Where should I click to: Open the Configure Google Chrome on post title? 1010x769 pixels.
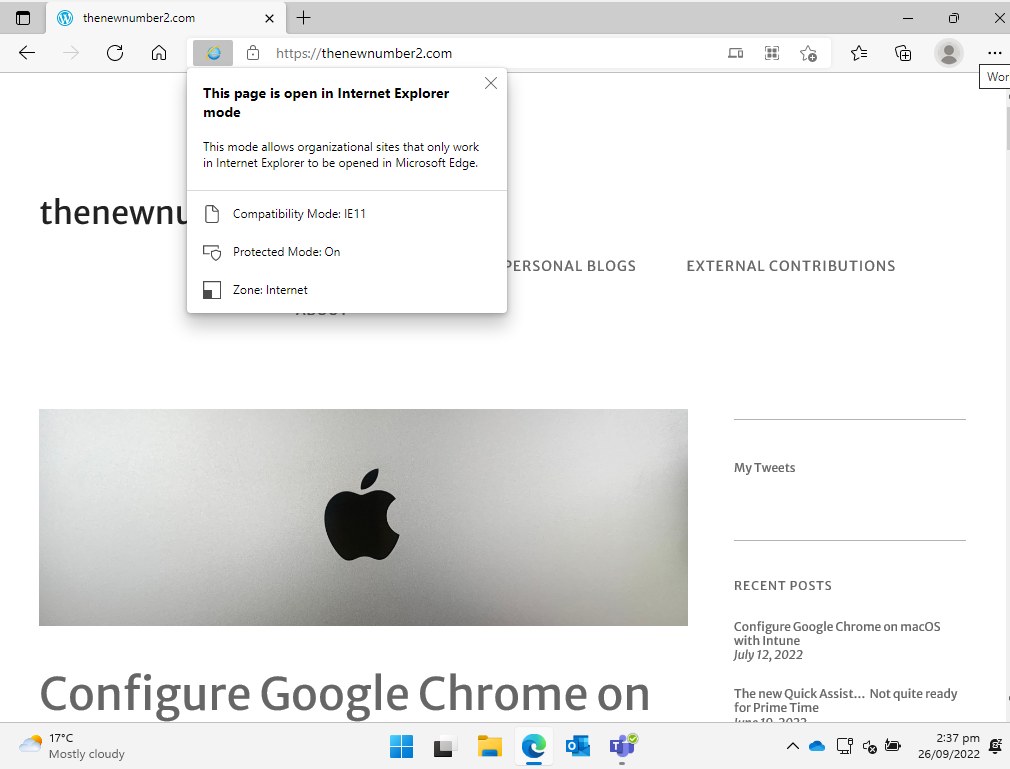(x=345, y=694)
